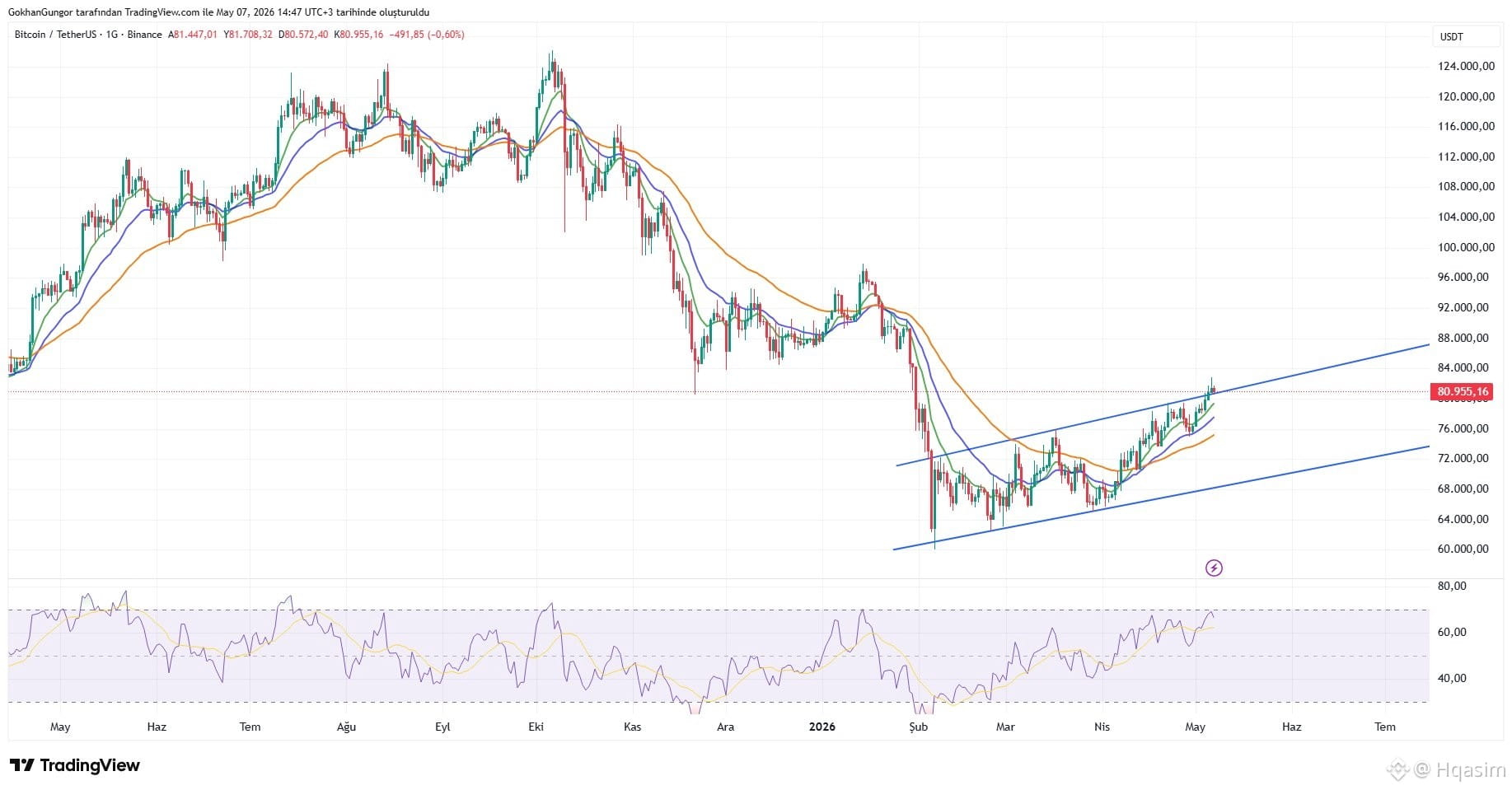Click the high value Y81.708,32
1512x790 pixels.
248,35
